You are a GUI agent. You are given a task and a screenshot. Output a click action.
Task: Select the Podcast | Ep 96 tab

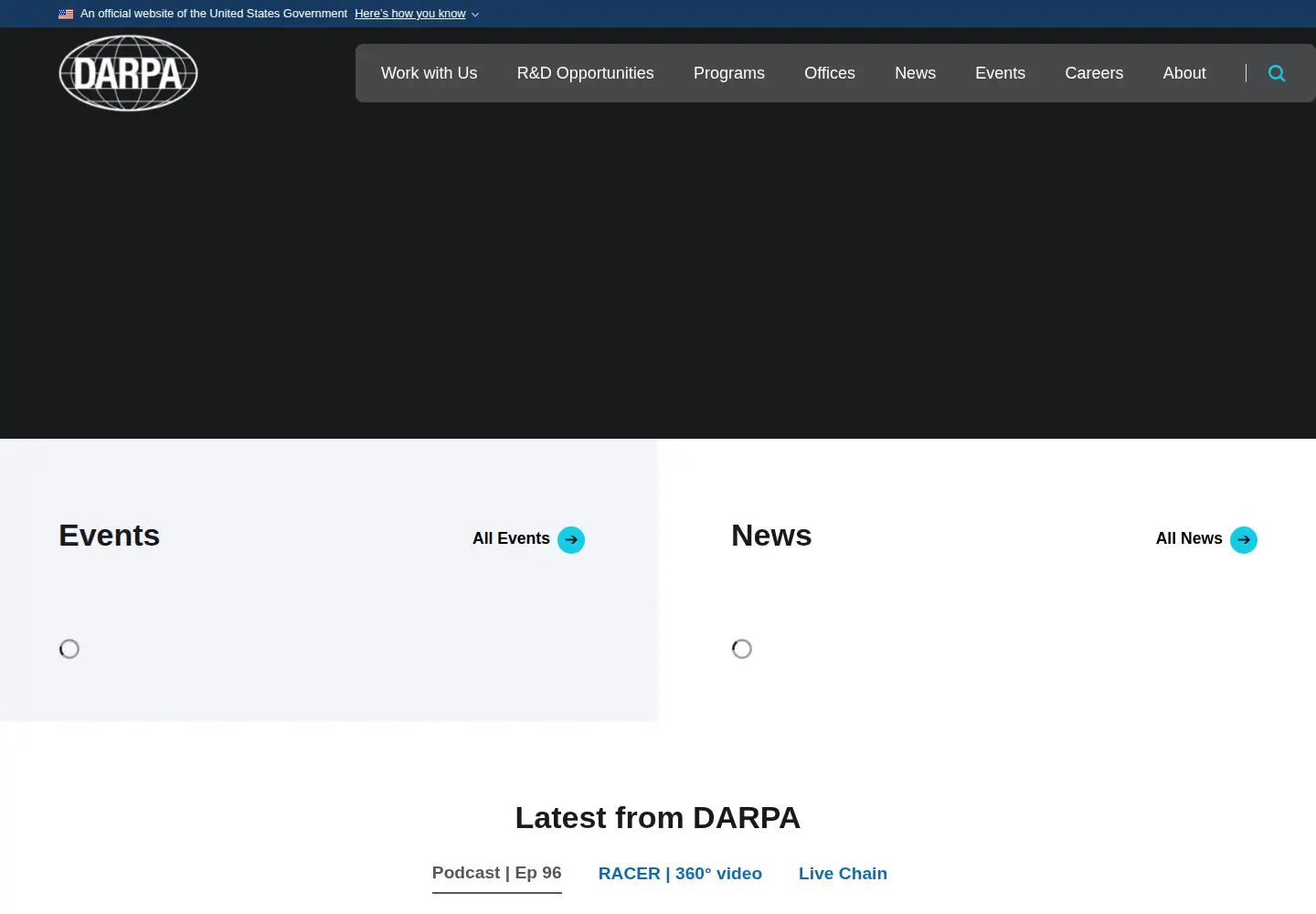[497, 873]
